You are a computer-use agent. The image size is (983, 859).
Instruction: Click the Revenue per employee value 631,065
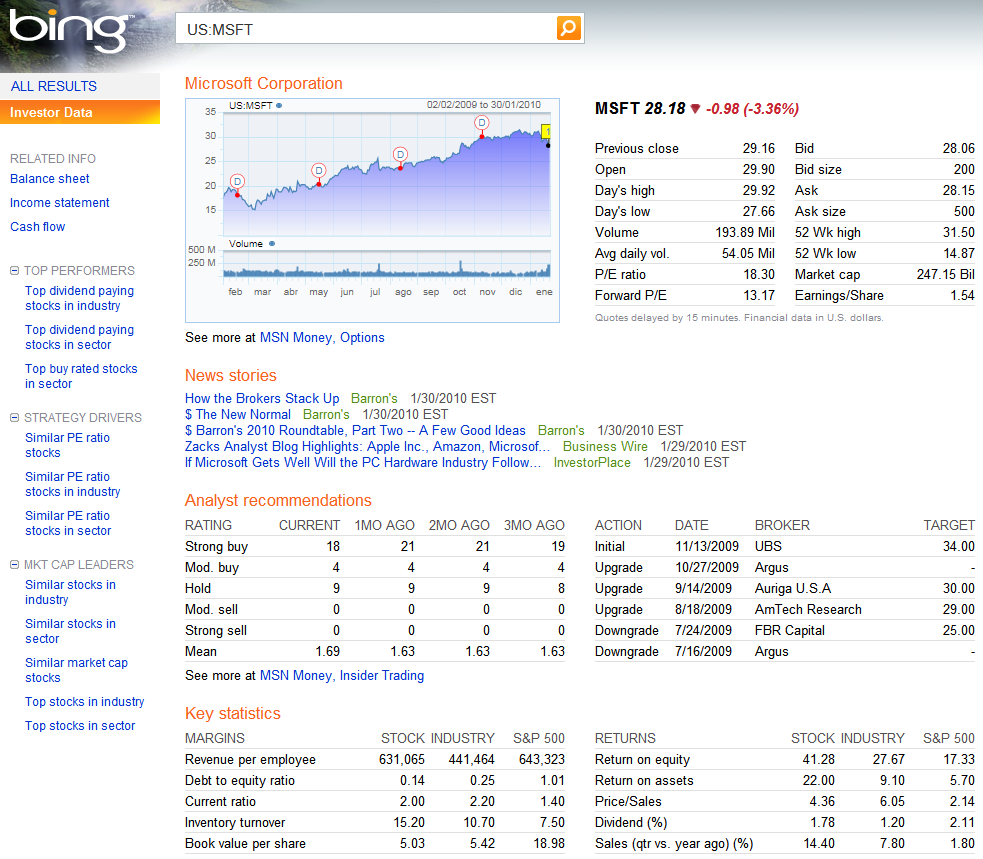click(x=402, y=759)
